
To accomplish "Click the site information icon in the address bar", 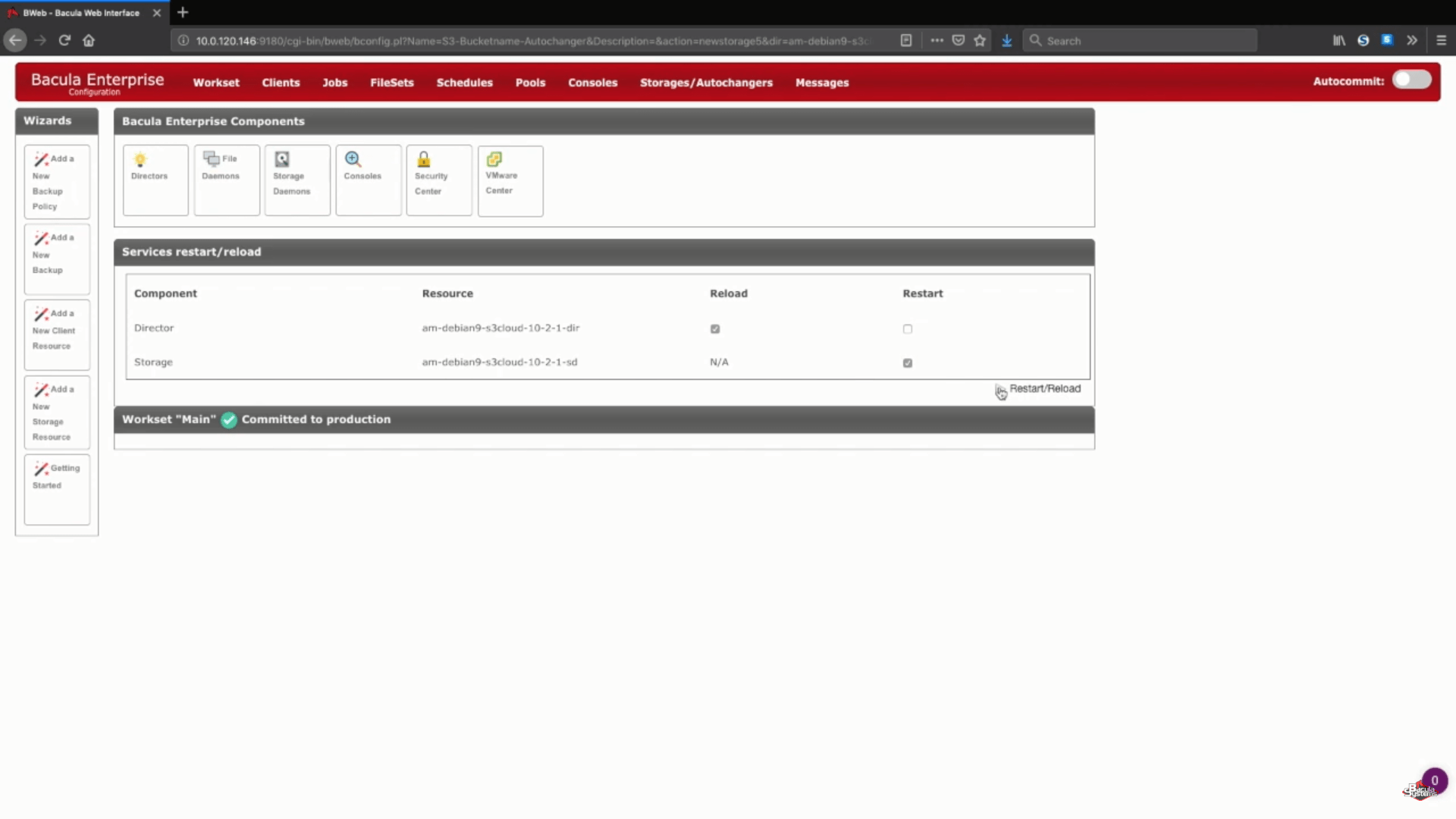I will [x=184, y=40].
